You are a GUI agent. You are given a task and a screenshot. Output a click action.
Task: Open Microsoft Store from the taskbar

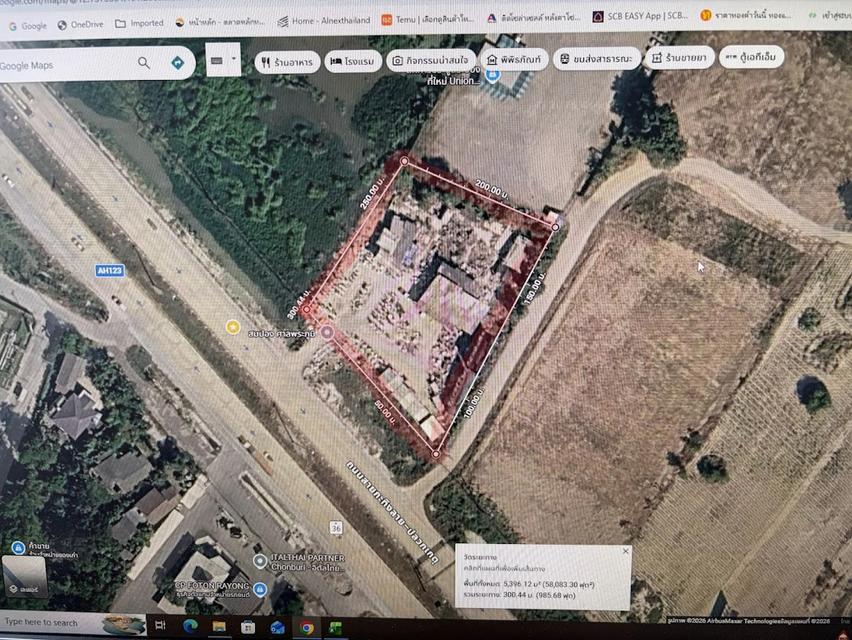click(248, 627)
